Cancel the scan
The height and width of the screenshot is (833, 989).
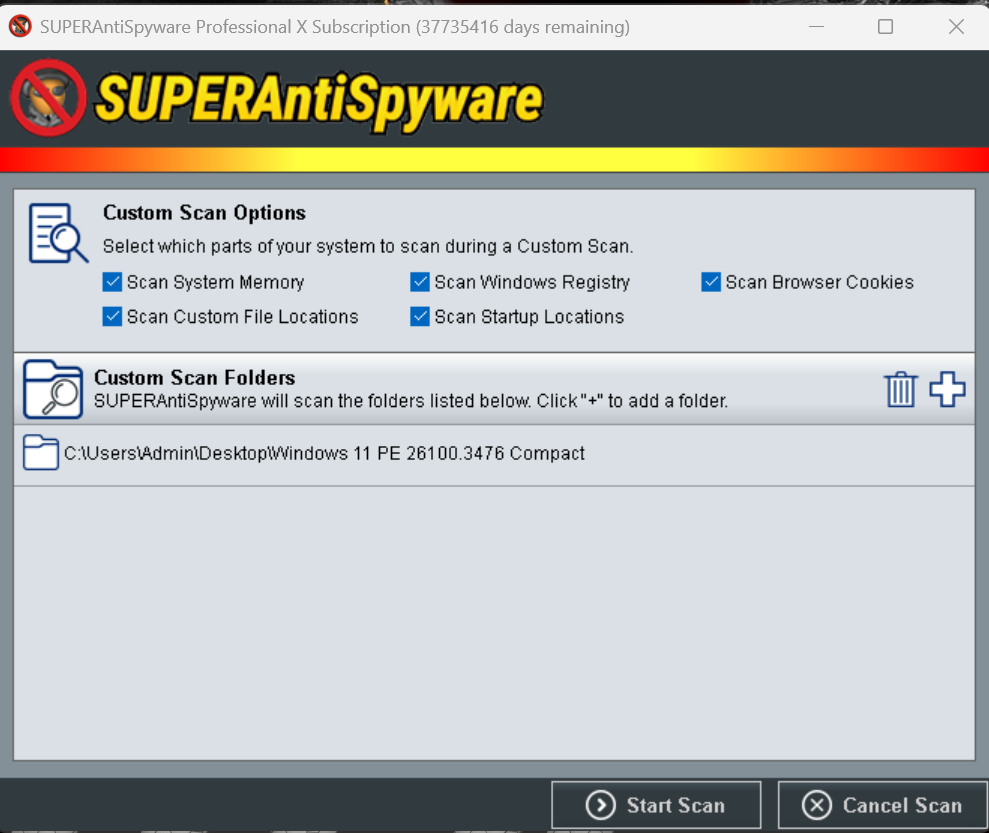(x=882, y=805)
